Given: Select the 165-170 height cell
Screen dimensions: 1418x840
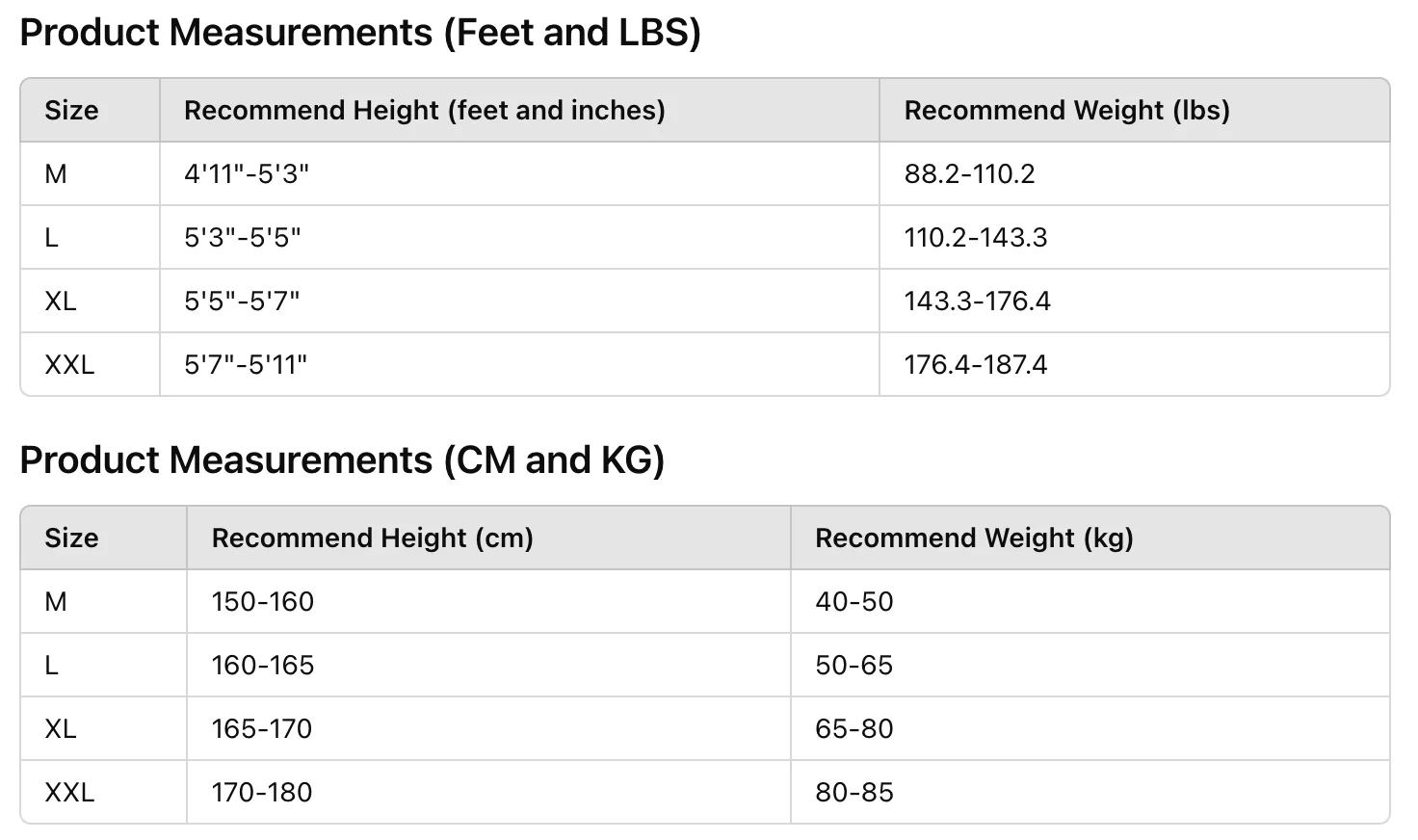Looking at the screenshot, I should [262, 729].
